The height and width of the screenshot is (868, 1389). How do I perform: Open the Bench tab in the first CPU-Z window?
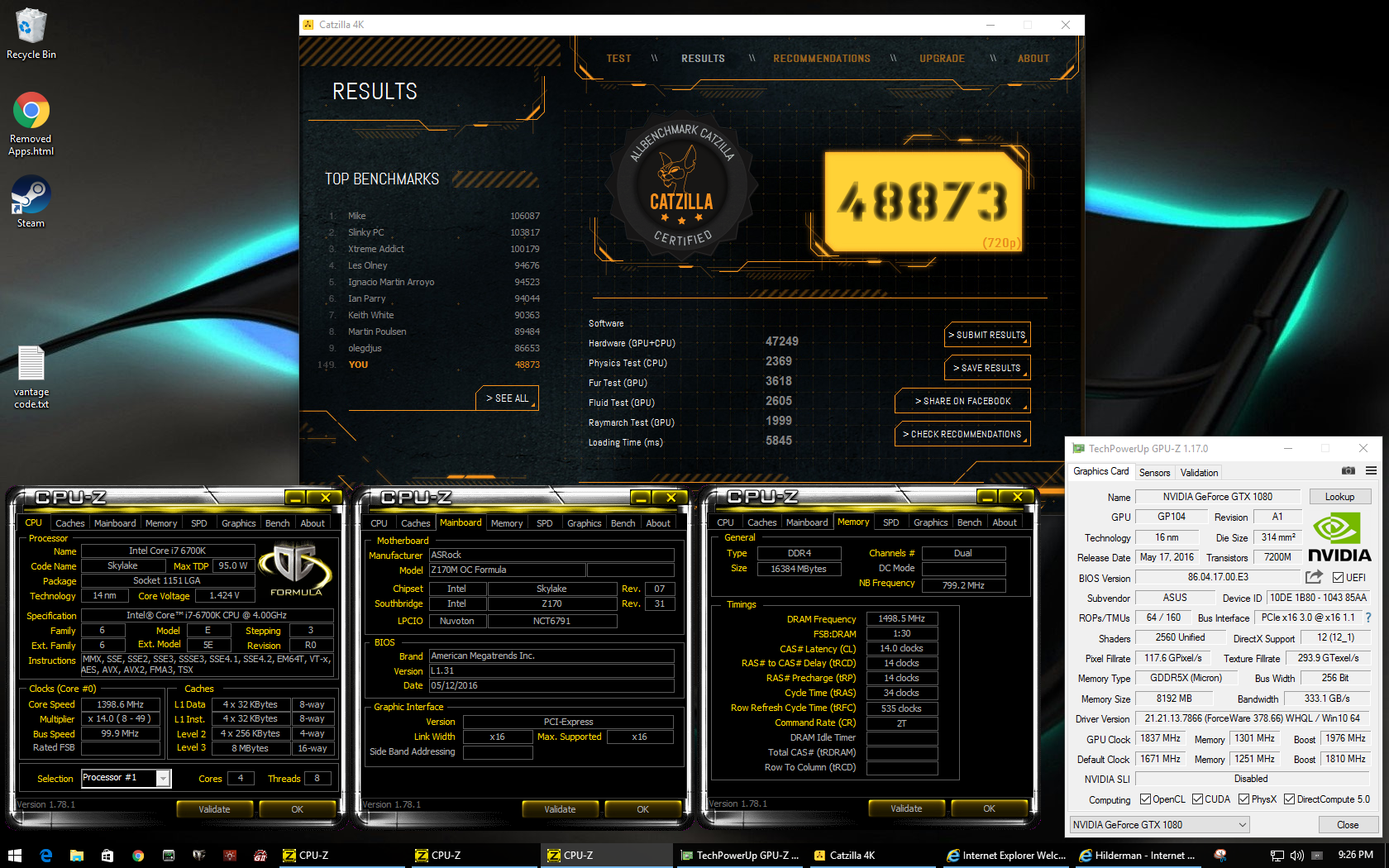point(278,523)
